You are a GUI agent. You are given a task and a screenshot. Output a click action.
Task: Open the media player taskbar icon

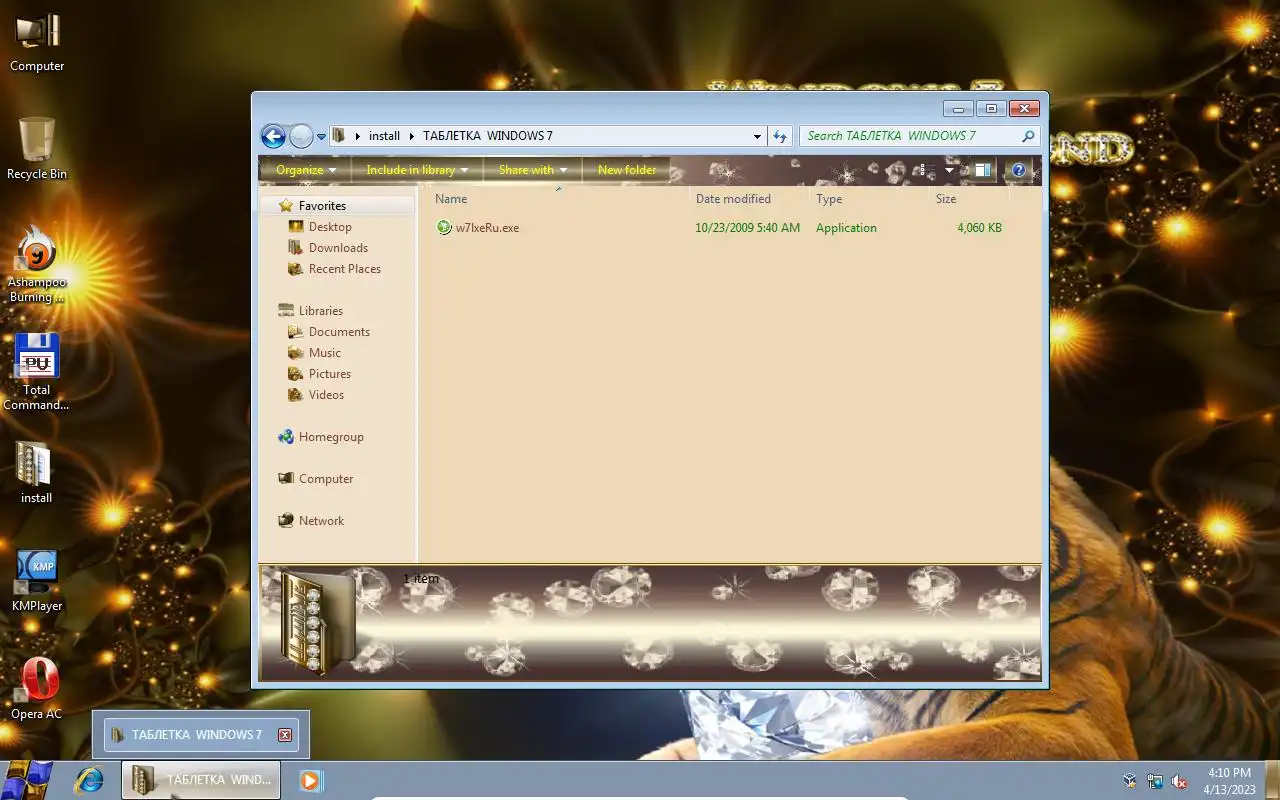pyautogui.click(x=310, y=781)
